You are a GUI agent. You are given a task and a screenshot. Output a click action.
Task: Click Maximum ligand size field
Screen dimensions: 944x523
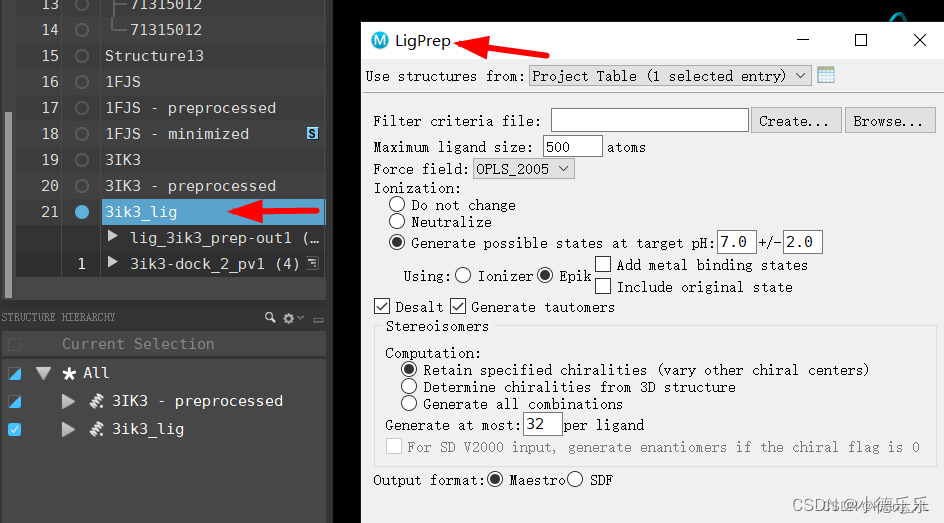pos(572,146)
